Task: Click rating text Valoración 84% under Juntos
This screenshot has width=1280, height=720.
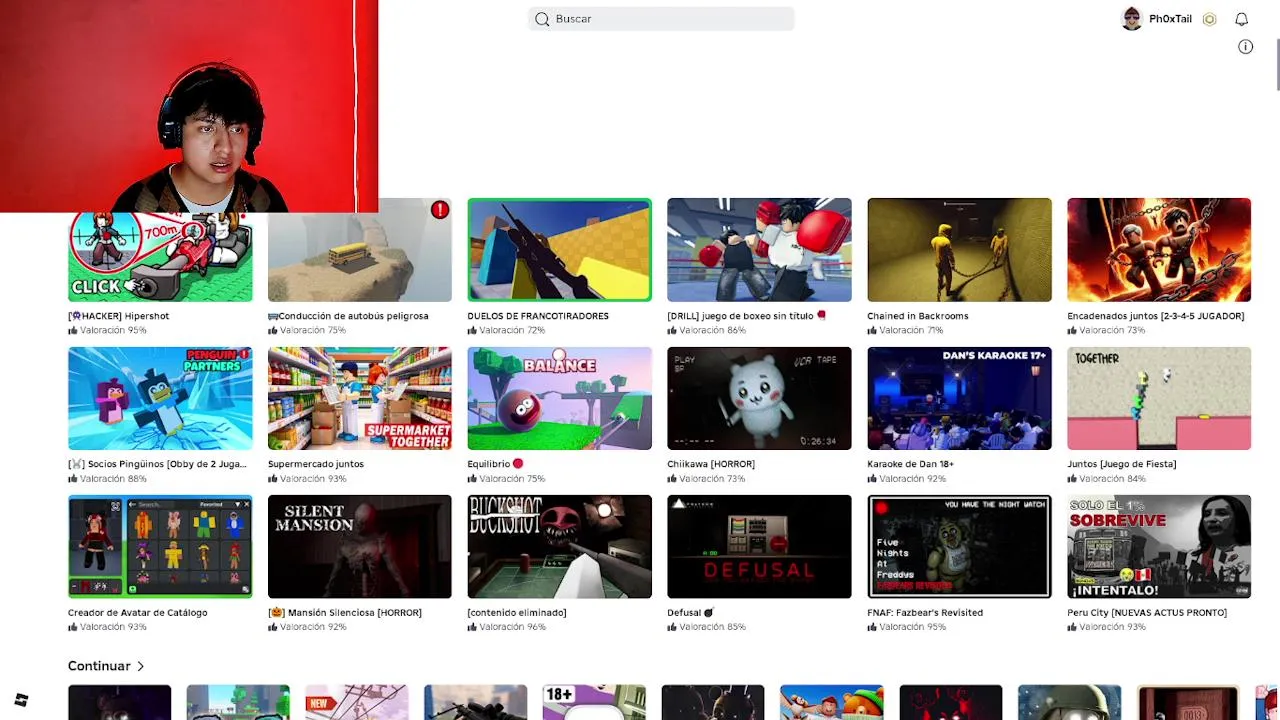Action: pyautogui.click(x=1112, y=479)
